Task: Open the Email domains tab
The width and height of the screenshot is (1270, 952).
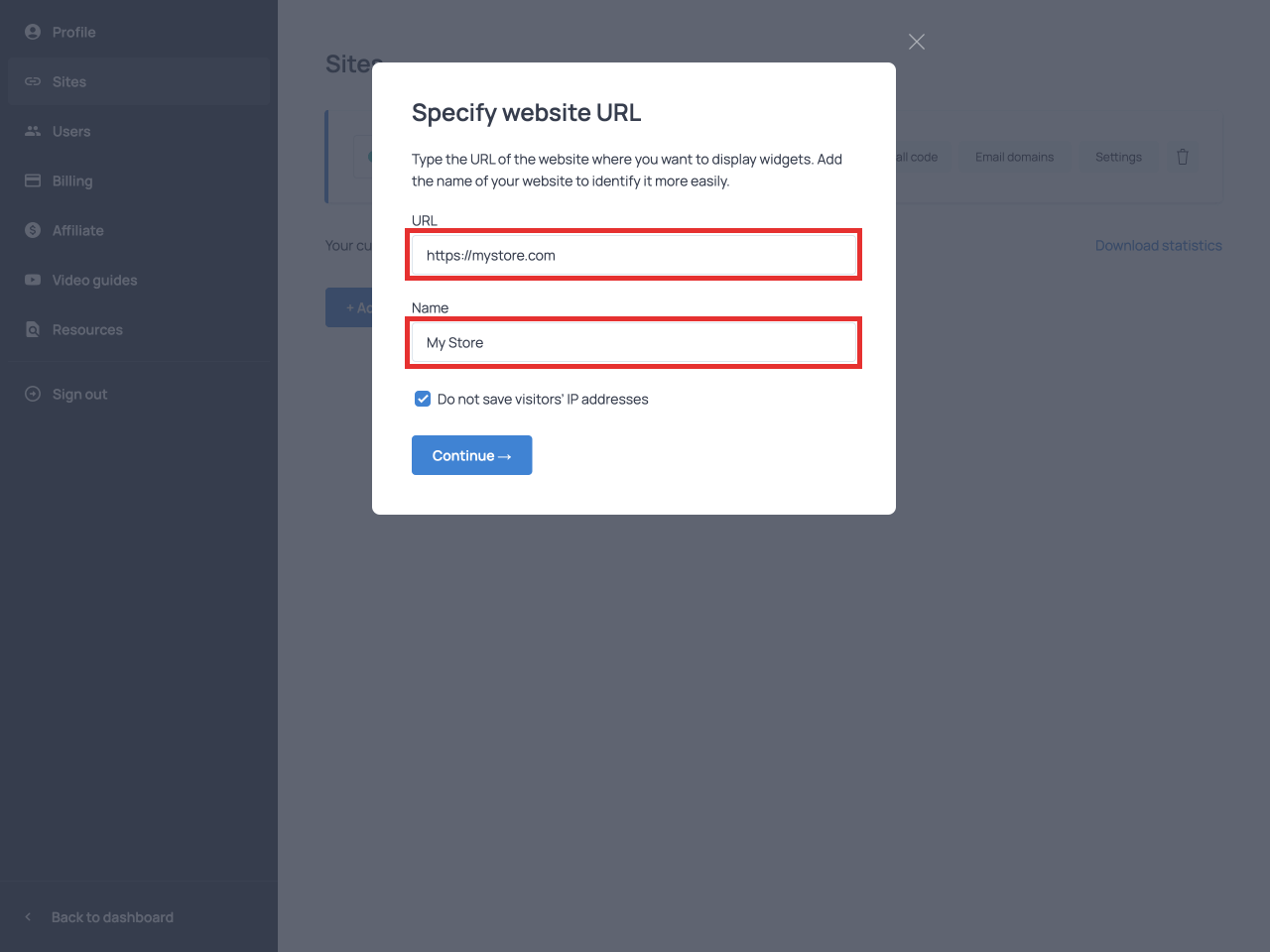Action: click(1014, 157)
